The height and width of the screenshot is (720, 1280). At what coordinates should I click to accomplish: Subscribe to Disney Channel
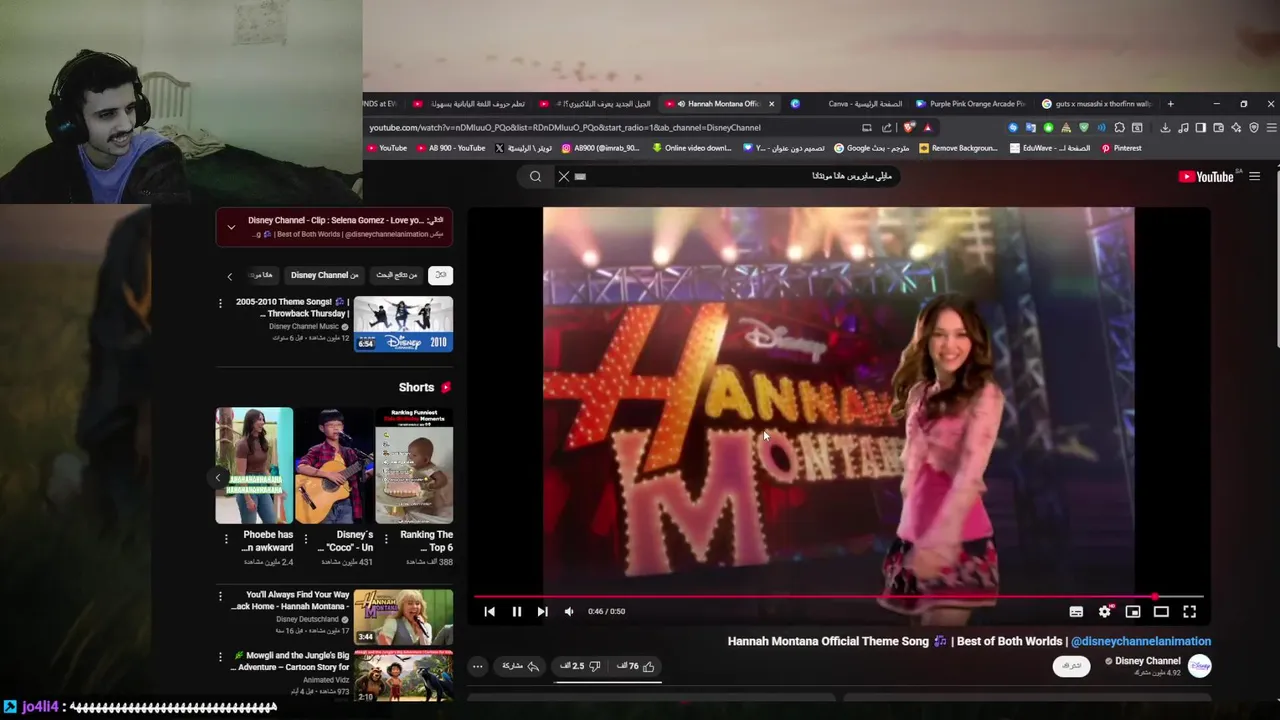pos(1071,666)
